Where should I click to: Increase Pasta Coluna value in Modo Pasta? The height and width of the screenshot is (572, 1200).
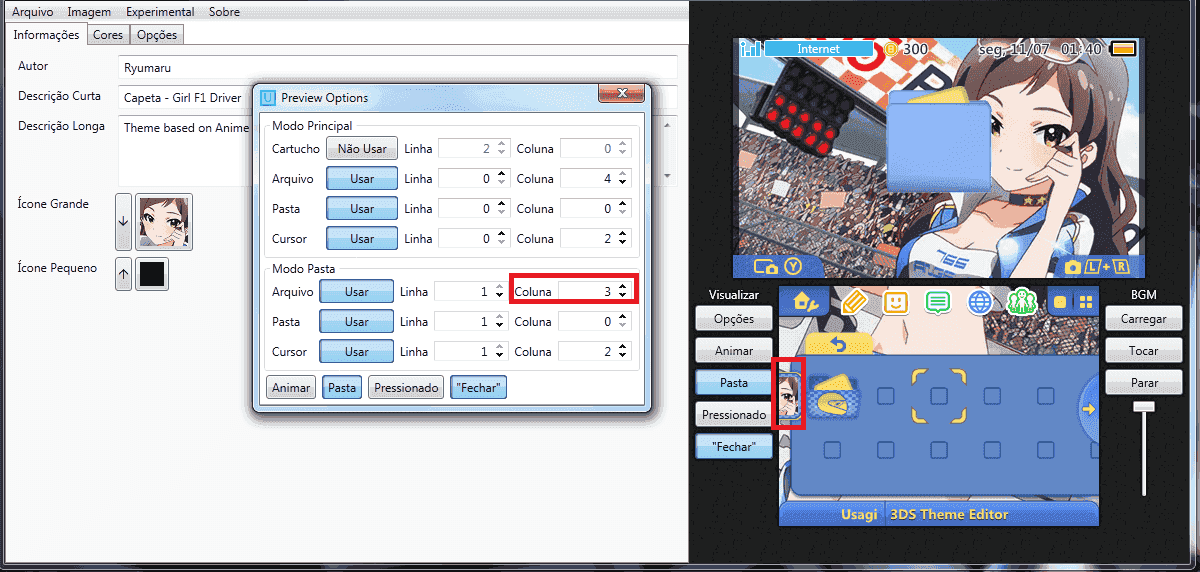pos(624,317)
